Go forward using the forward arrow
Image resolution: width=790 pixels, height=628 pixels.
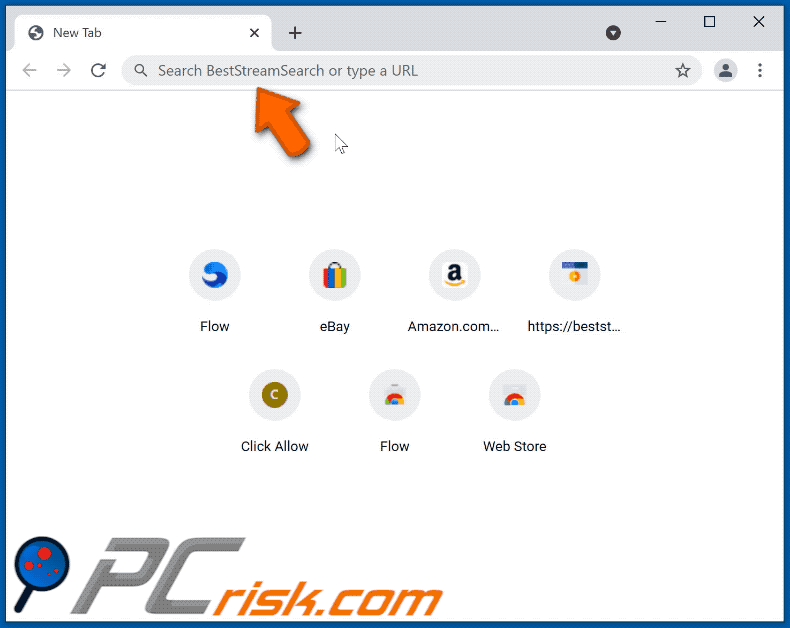[x=64, y=70]
